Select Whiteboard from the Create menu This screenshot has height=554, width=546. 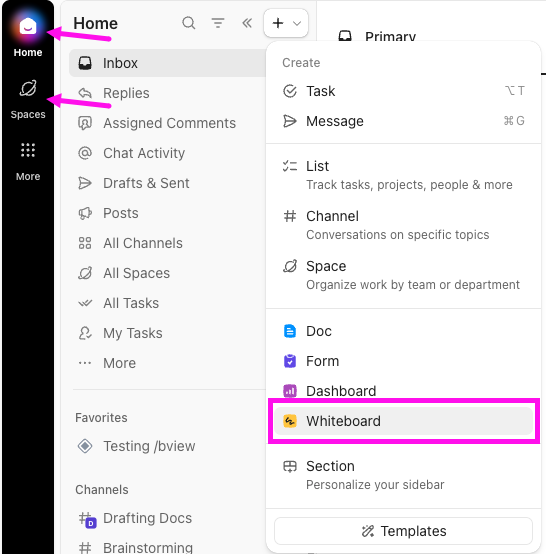404,421
